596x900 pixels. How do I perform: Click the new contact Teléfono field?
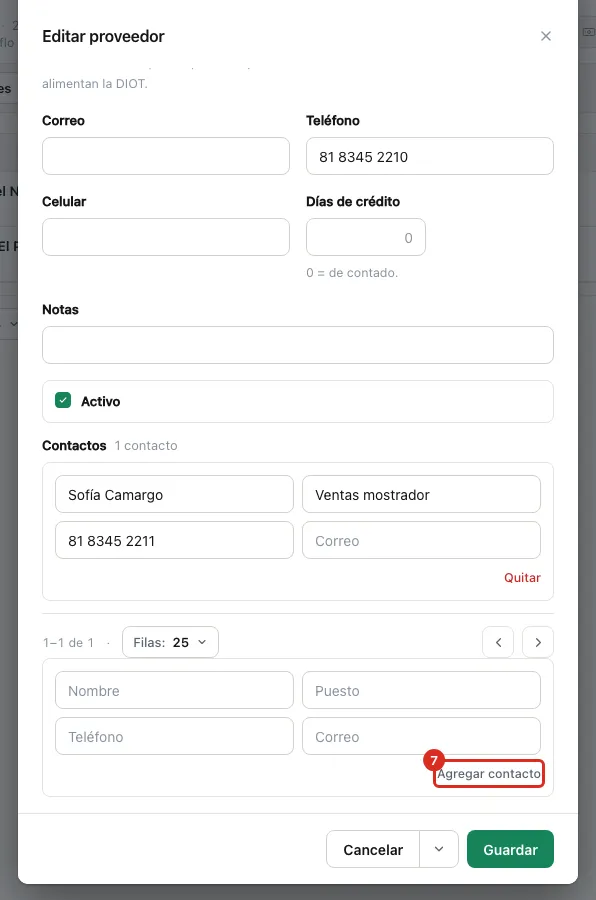click(x=175, y=736)
